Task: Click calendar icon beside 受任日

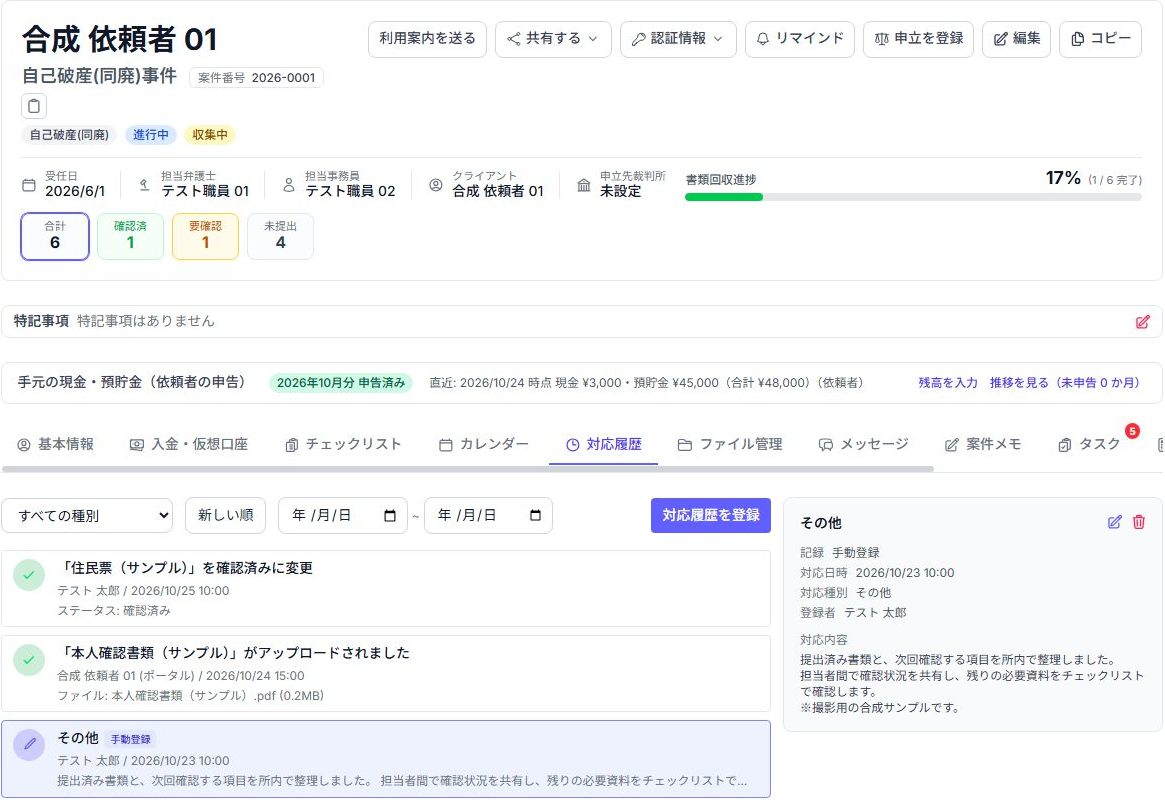Action: [29, 185]
